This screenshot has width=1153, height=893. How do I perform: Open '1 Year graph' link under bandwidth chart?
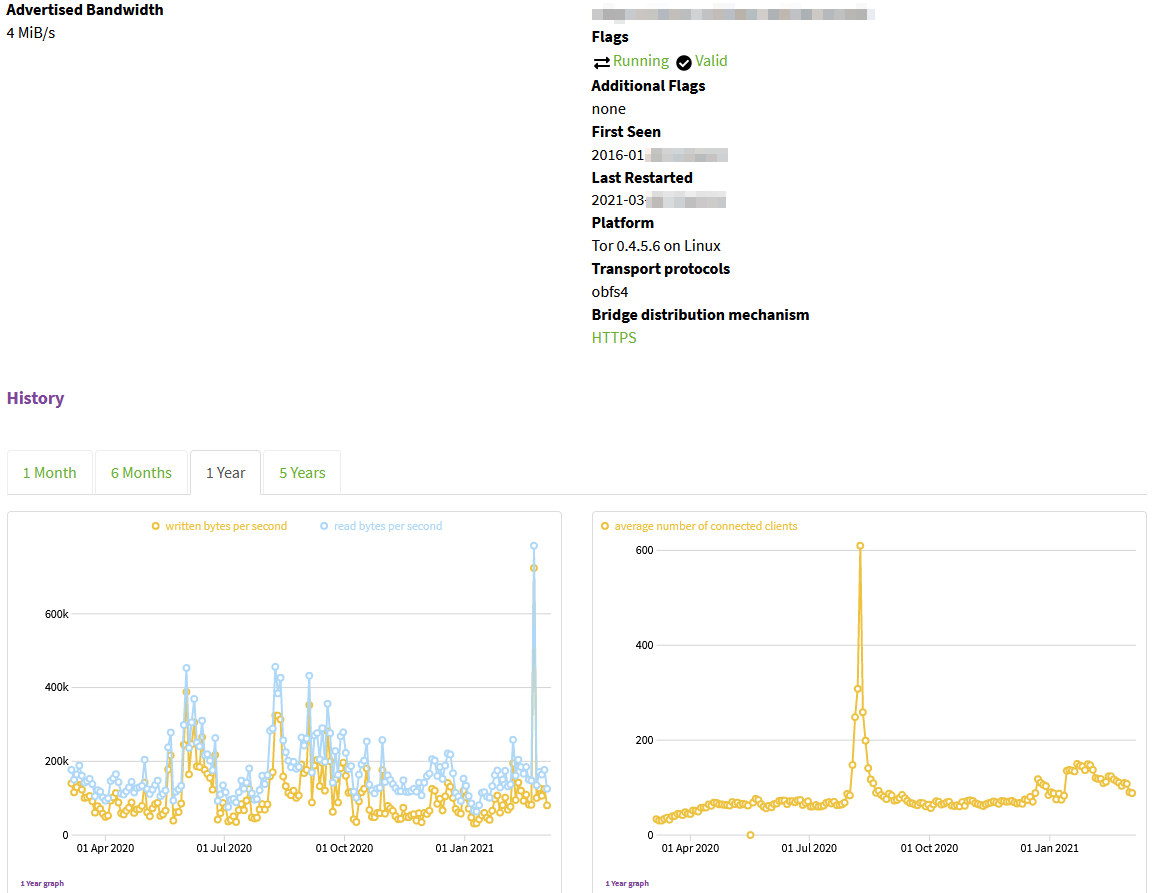(x=42, y=884)
